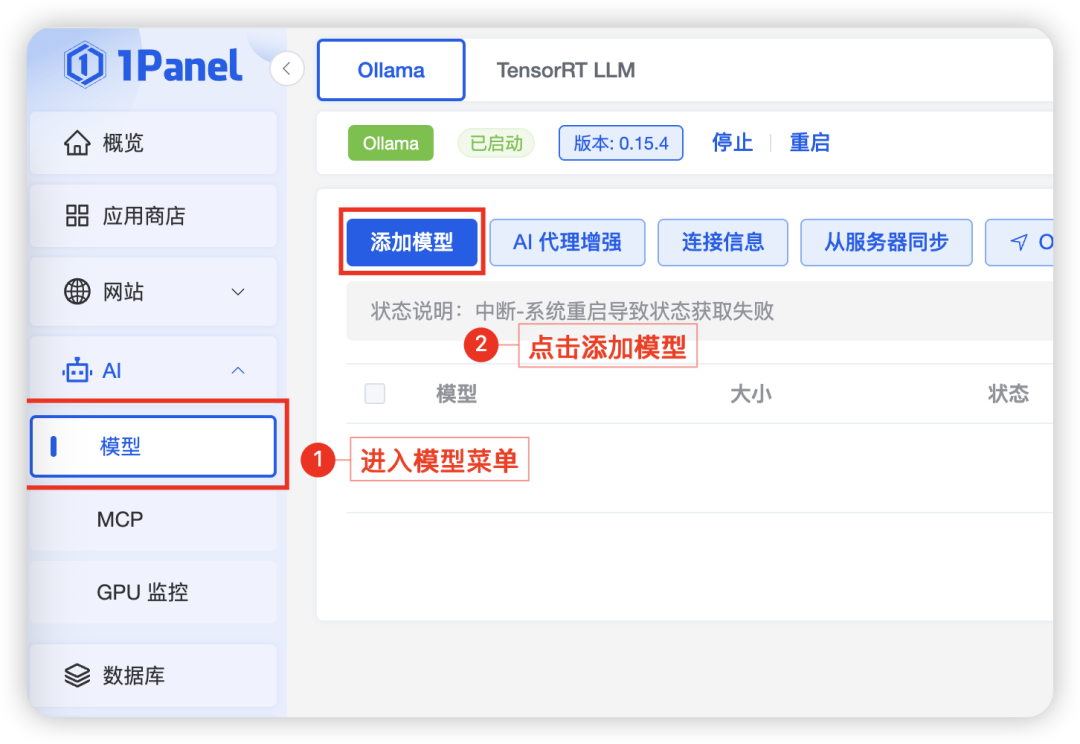This screenshot has width=1080, height=744.
Task: Click the 添加模型 button
Action: click(412, 242)
